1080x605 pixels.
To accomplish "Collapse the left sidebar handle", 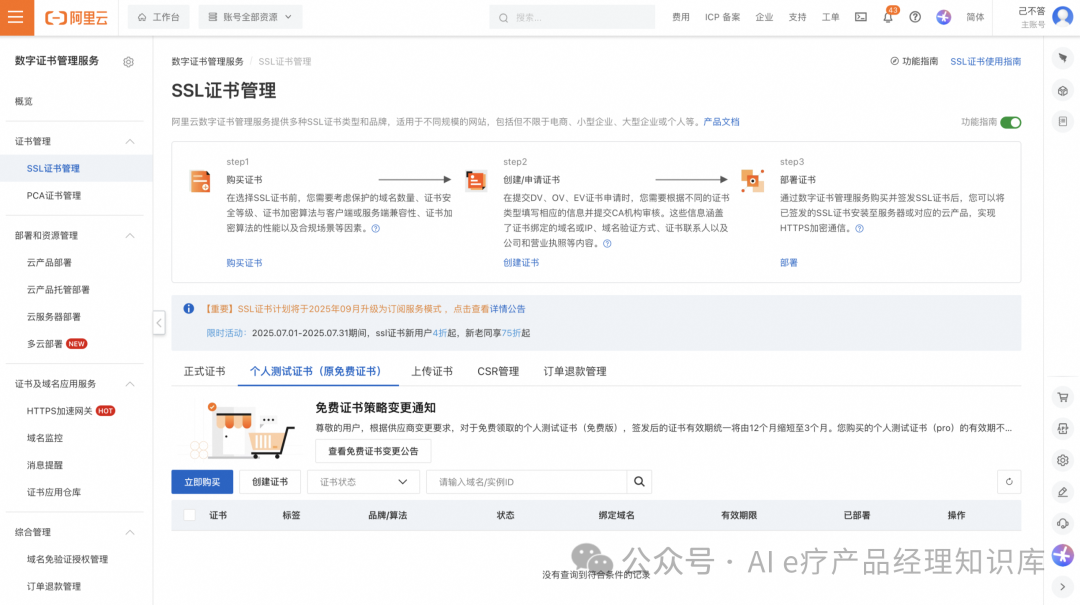I will (x=159, y=322).
